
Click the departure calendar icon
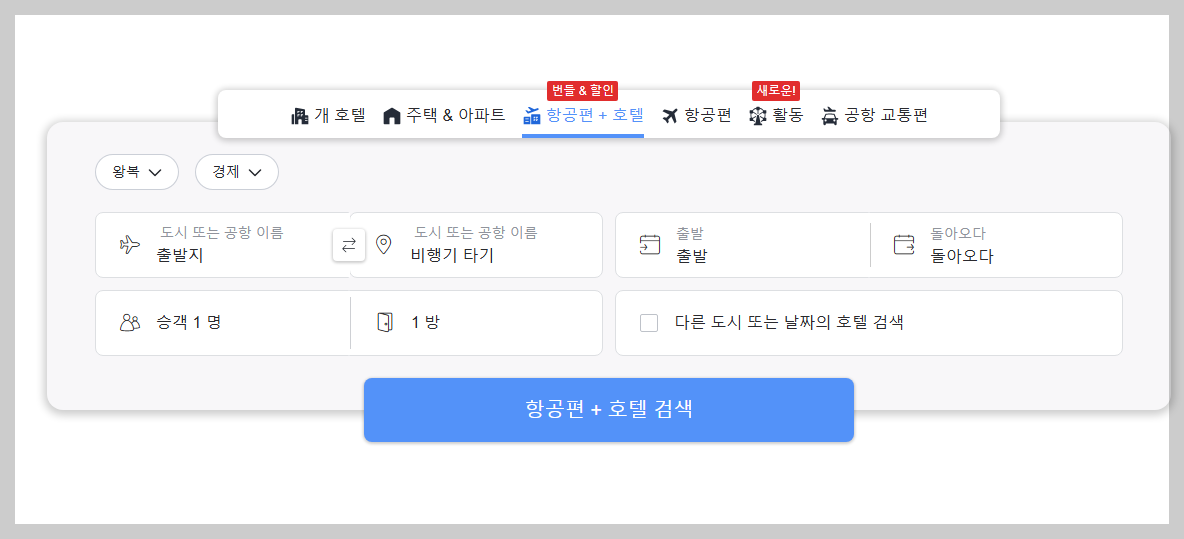pos(649,245)
